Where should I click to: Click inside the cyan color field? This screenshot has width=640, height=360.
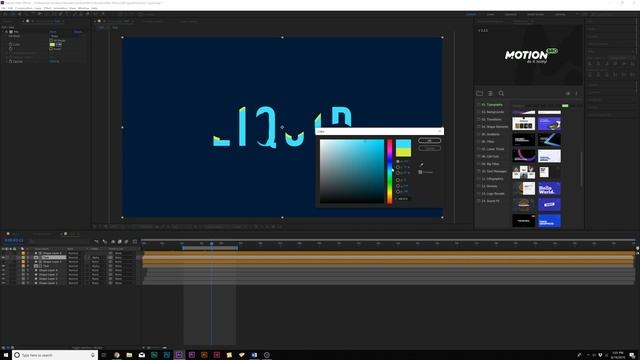[352, 171]
